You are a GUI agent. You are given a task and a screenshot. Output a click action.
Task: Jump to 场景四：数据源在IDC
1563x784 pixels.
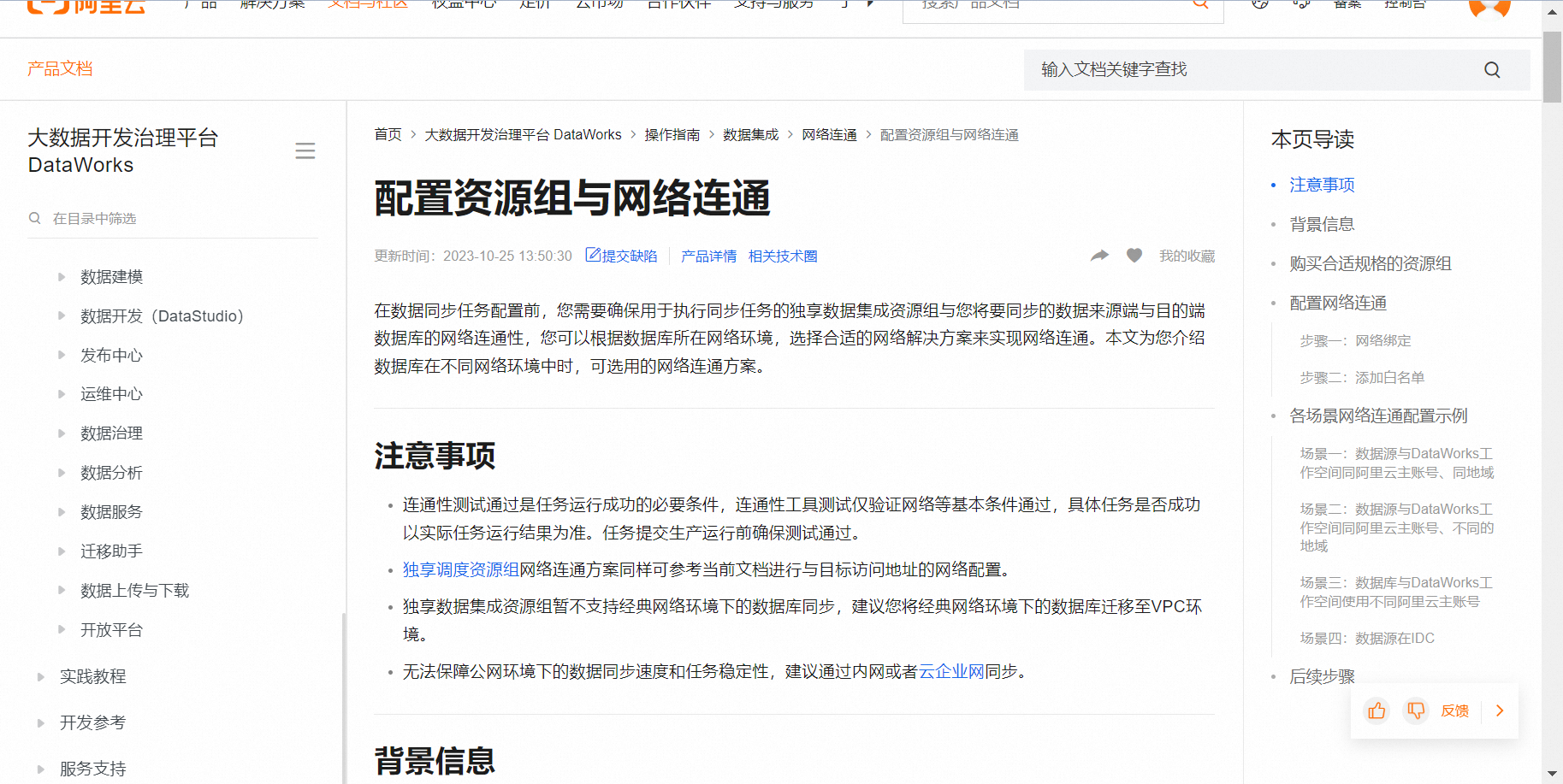point(1367,639)
